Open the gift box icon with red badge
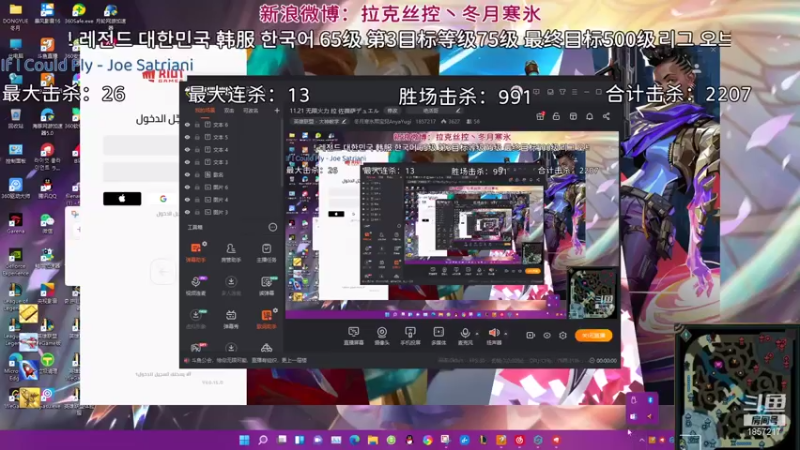 (x=540, y=116)
